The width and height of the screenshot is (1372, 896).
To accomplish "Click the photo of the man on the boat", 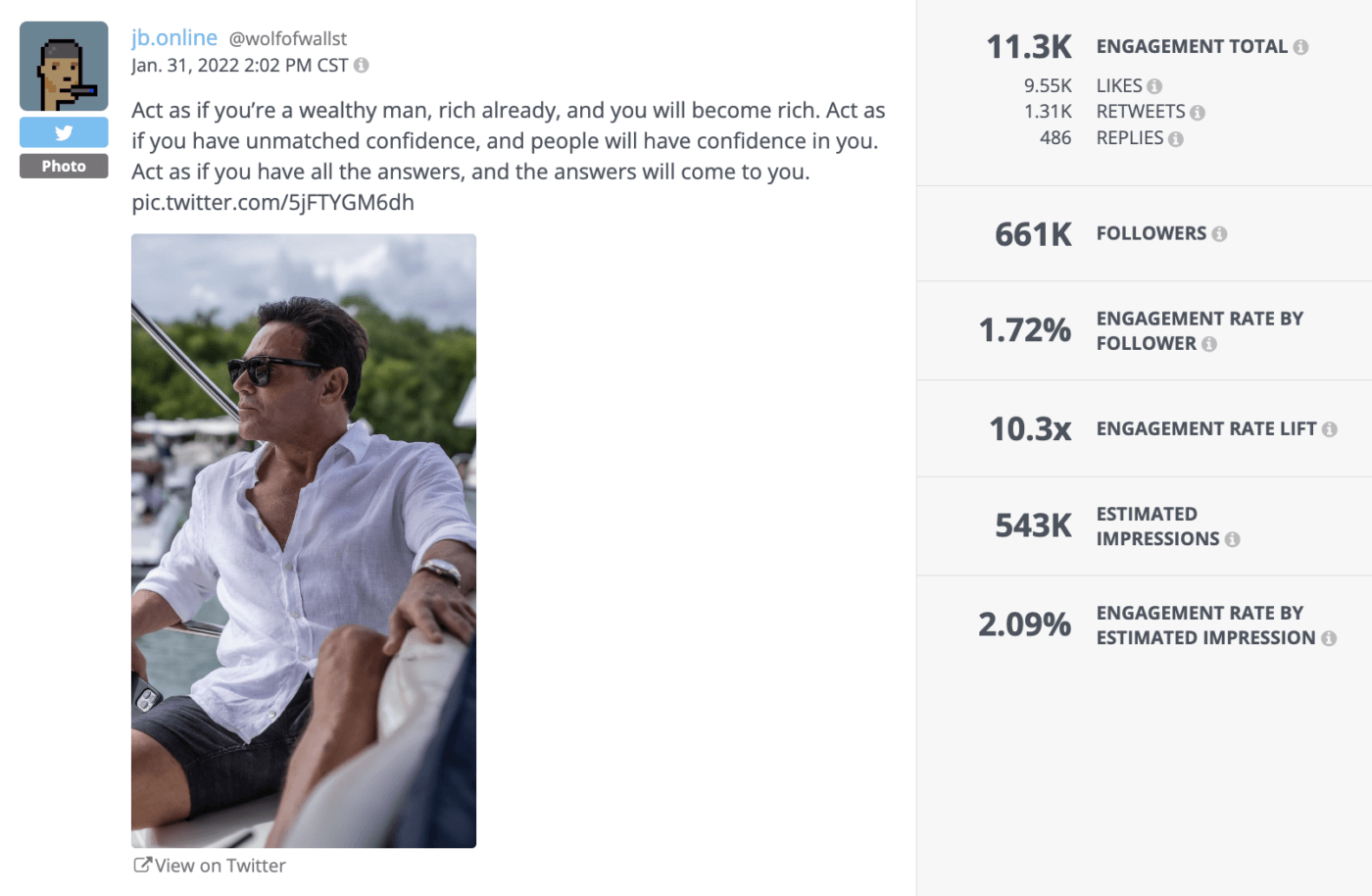I will point(303,539).
